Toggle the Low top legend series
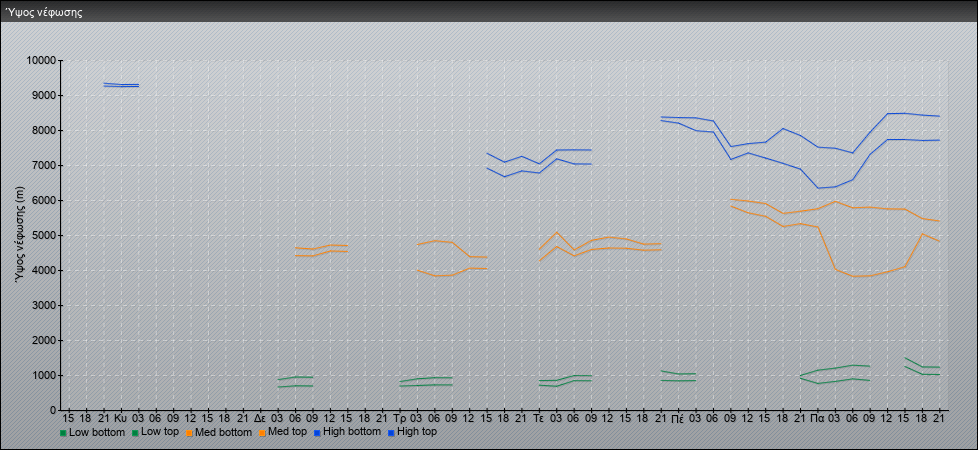978x450 pixels. coord(155,431)
